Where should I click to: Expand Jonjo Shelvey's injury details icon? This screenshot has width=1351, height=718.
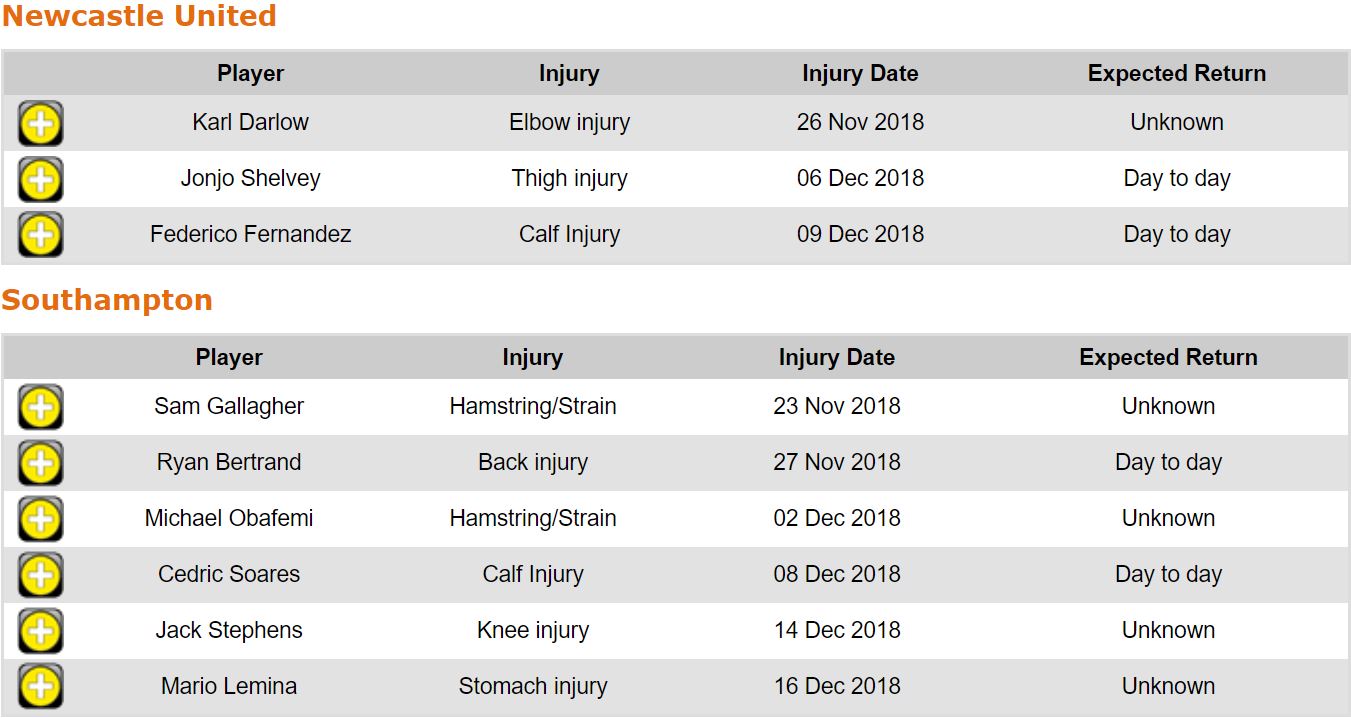[40, 180]
